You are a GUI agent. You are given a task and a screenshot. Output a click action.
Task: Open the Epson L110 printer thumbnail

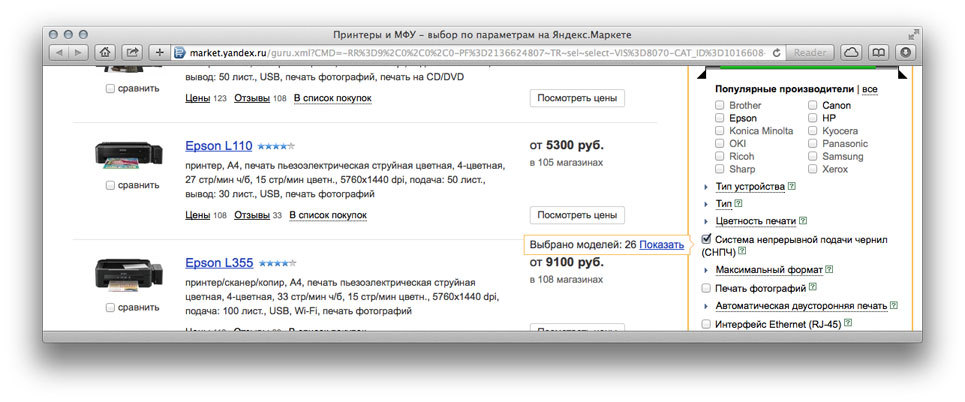click(x=129, y=155)
